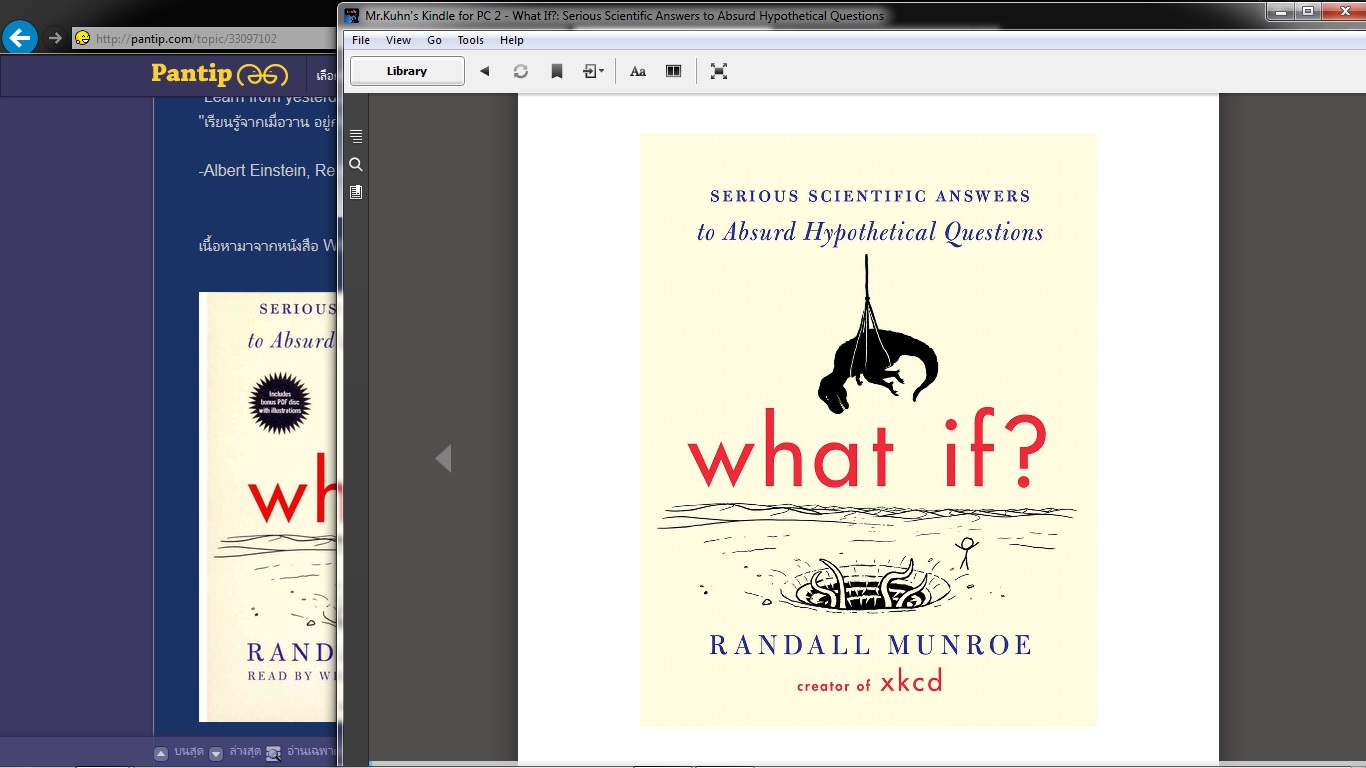Open the Notebook notes sidebar icon
1366x768 pixels.
click(356, 192)
